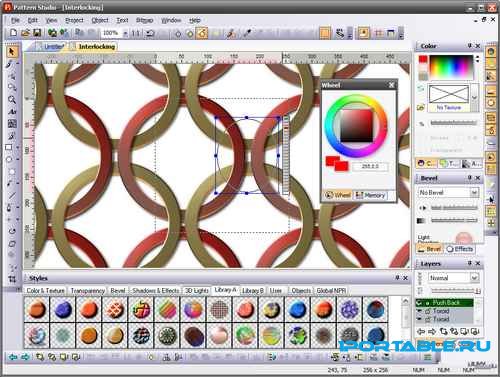
Task: Switch to the Library B tab
Action: (253, 291)
